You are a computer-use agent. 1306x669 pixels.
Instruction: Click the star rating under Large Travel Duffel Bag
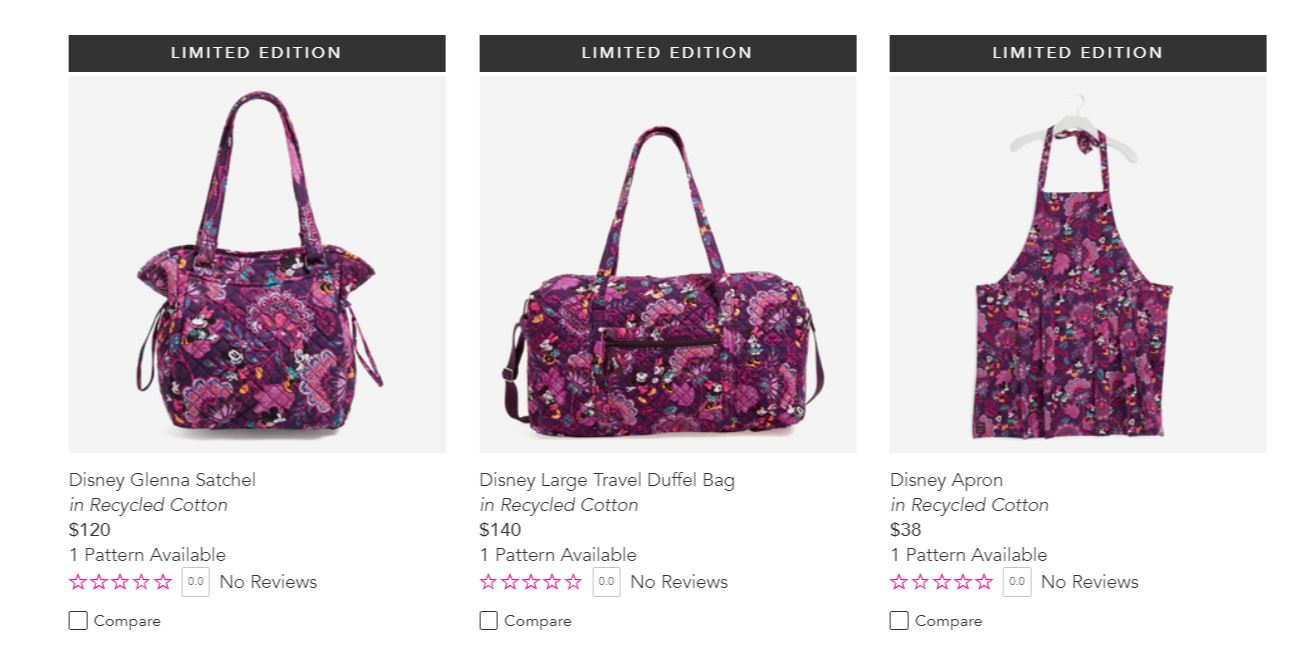click(x=531, y=582)
